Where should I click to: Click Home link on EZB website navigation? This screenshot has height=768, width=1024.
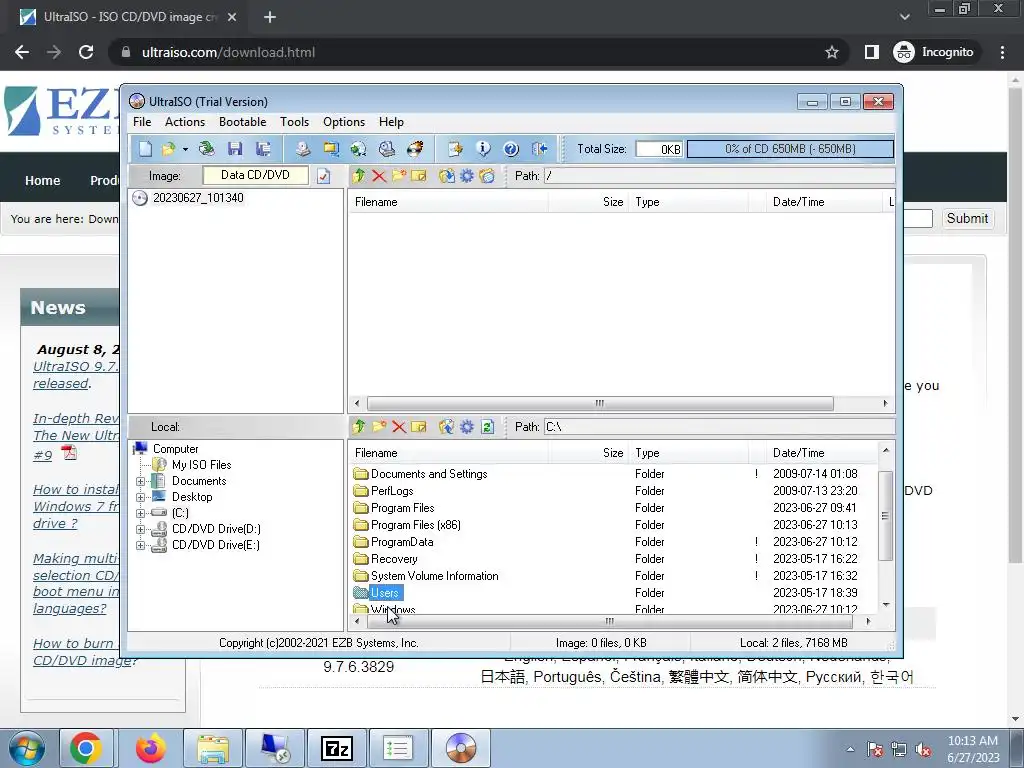tap(42, 181)
